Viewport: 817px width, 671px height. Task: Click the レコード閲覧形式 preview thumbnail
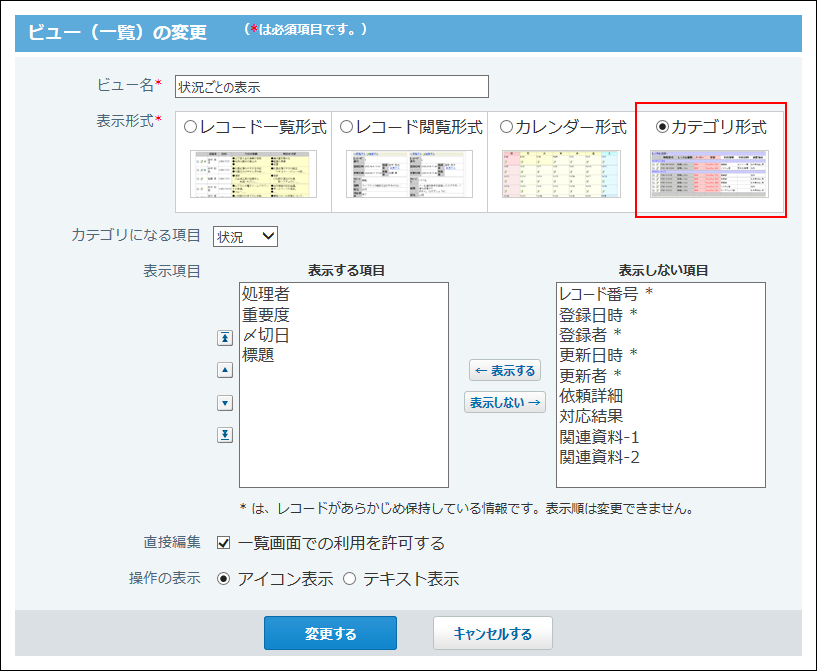click(x=409, y=174)
